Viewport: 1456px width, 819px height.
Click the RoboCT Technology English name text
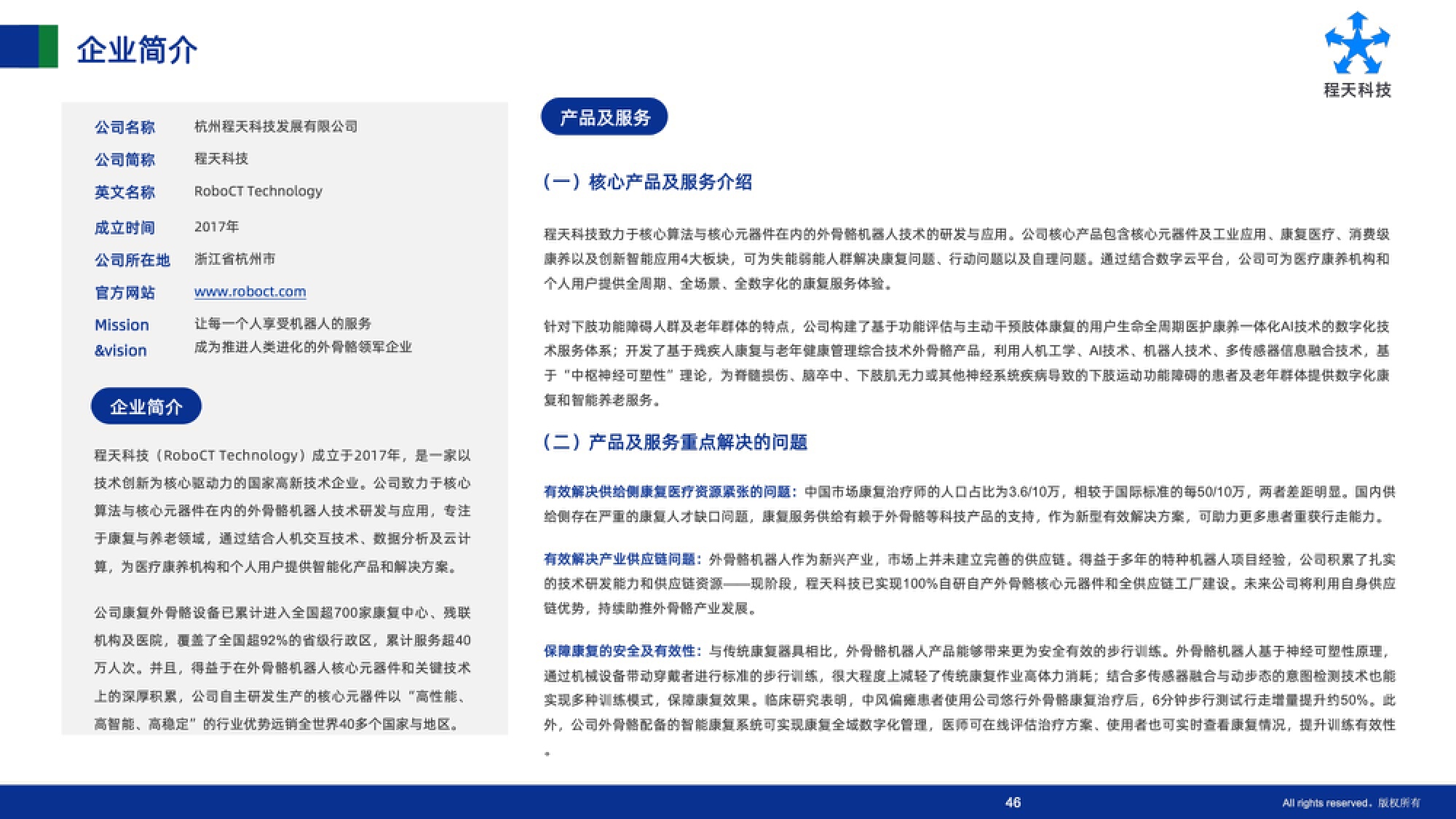[x=258, y=191]
